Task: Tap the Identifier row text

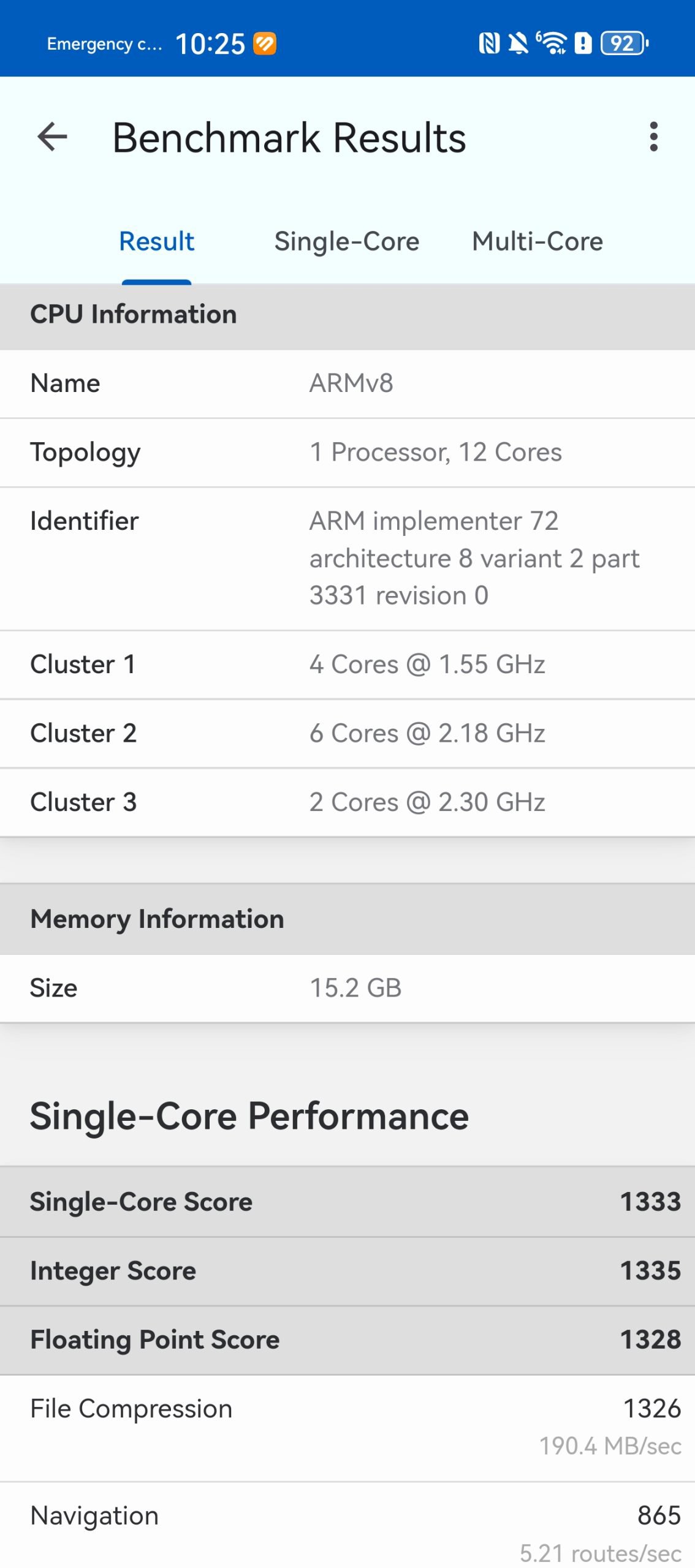Action: click(x=473, y=558)
